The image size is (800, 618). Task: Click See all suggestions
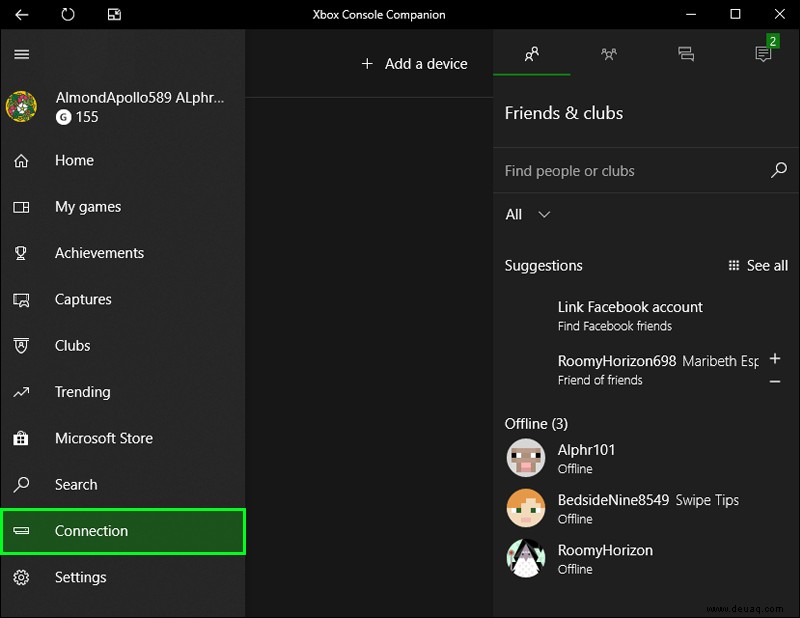[x=758, y=265]
